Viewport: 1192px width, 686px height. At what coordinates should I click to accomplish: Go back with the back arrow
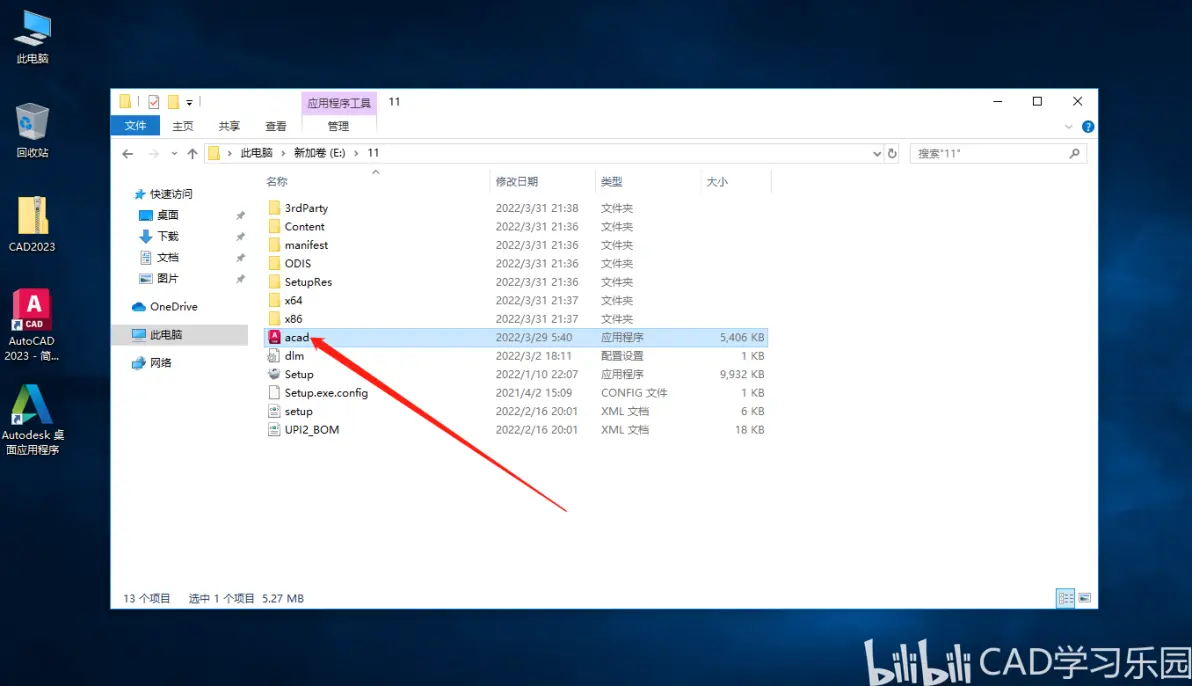click(128, 154)
